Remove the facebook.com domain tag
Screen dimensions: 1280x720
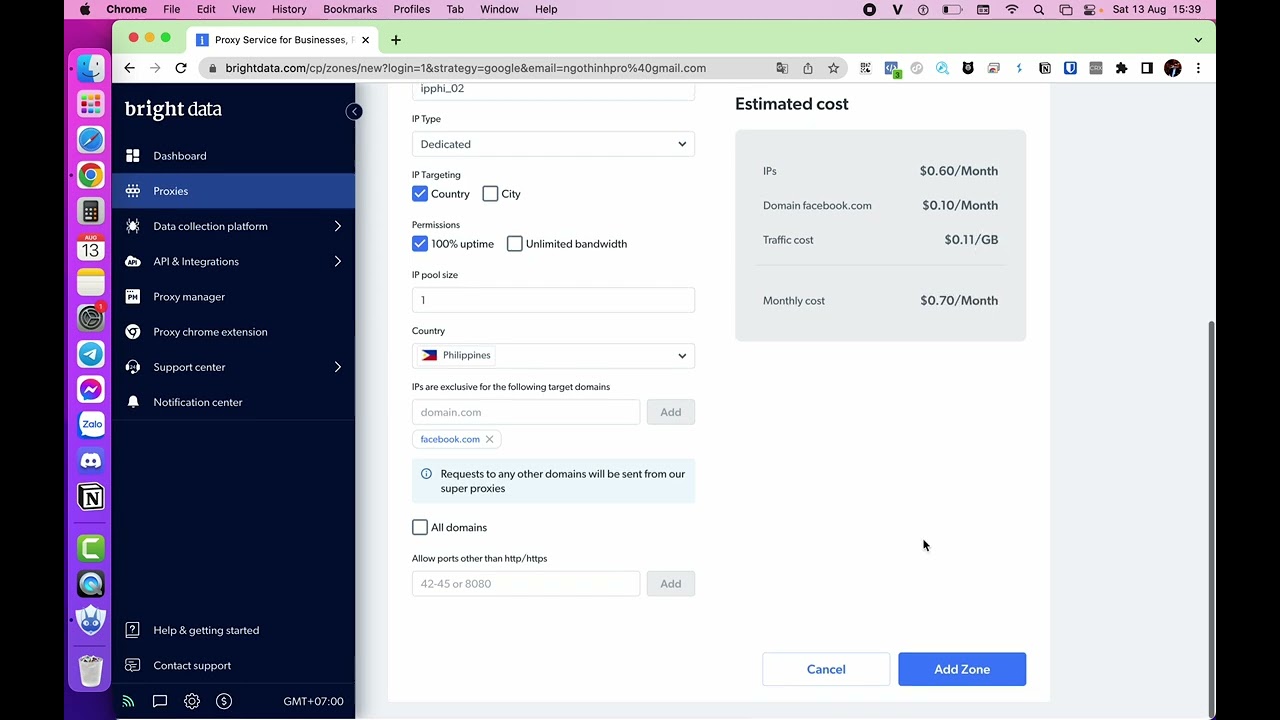489,439
